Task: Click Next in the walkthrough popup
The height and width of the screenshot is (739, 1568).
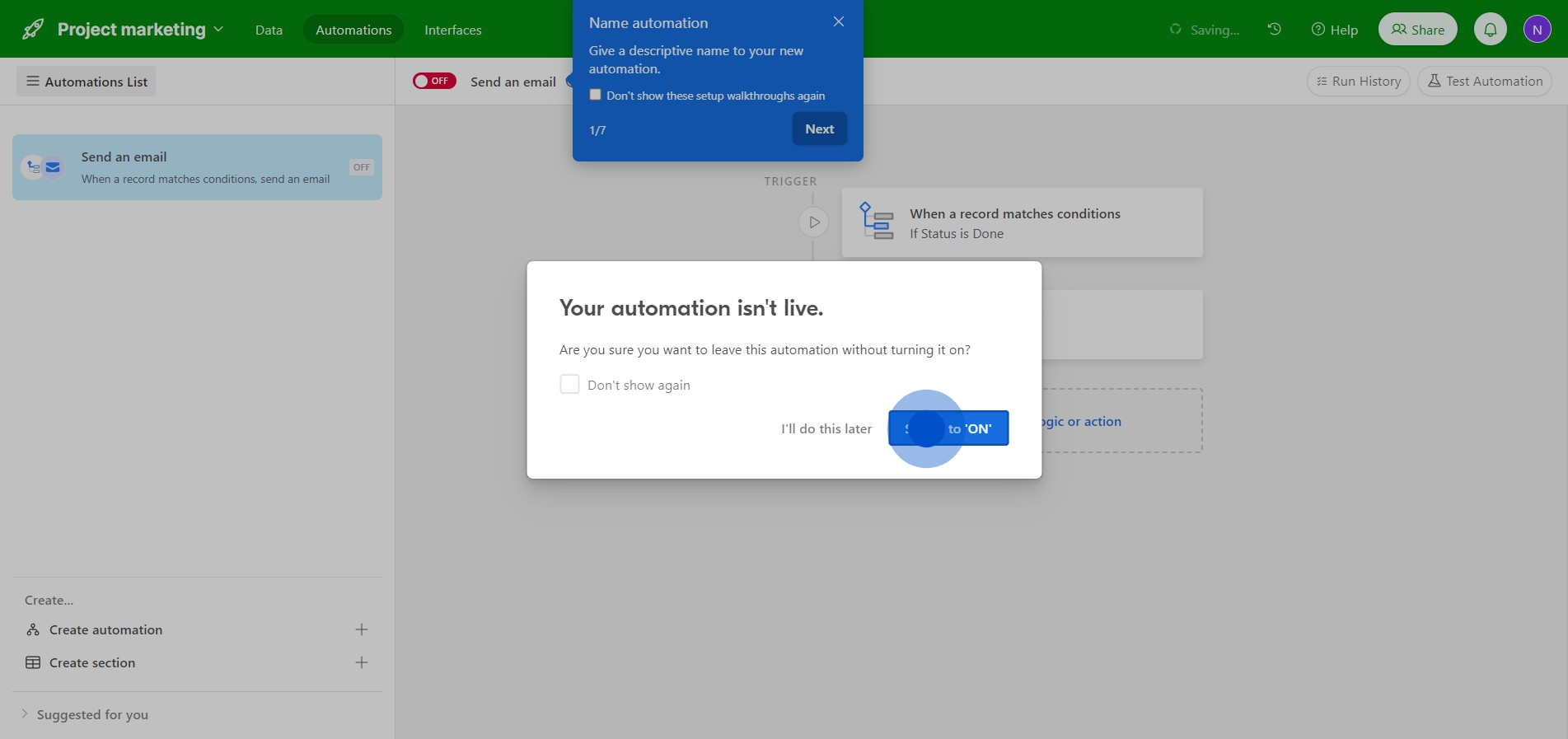Action: click(819, 129)
